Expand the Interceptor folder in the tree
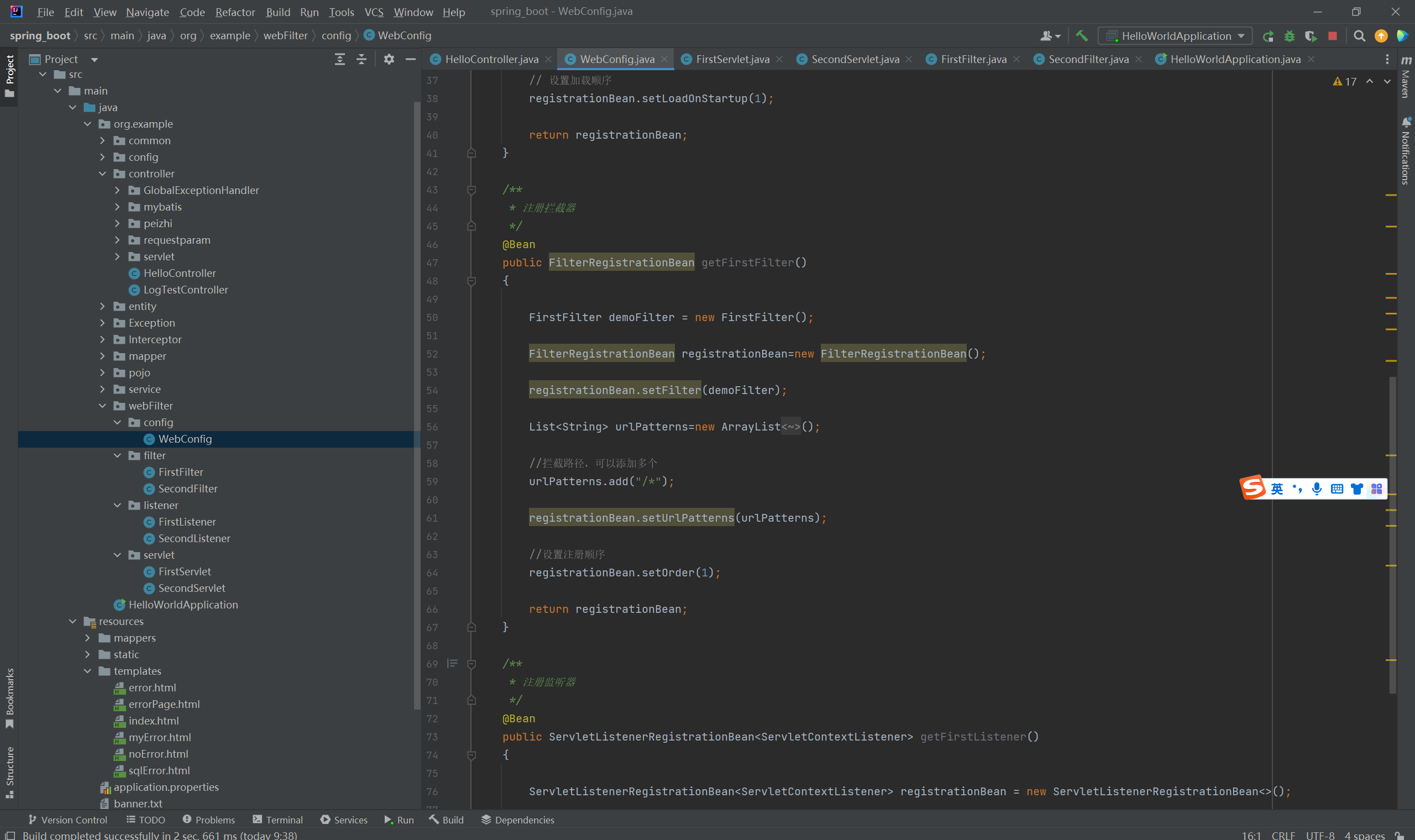 102,339
